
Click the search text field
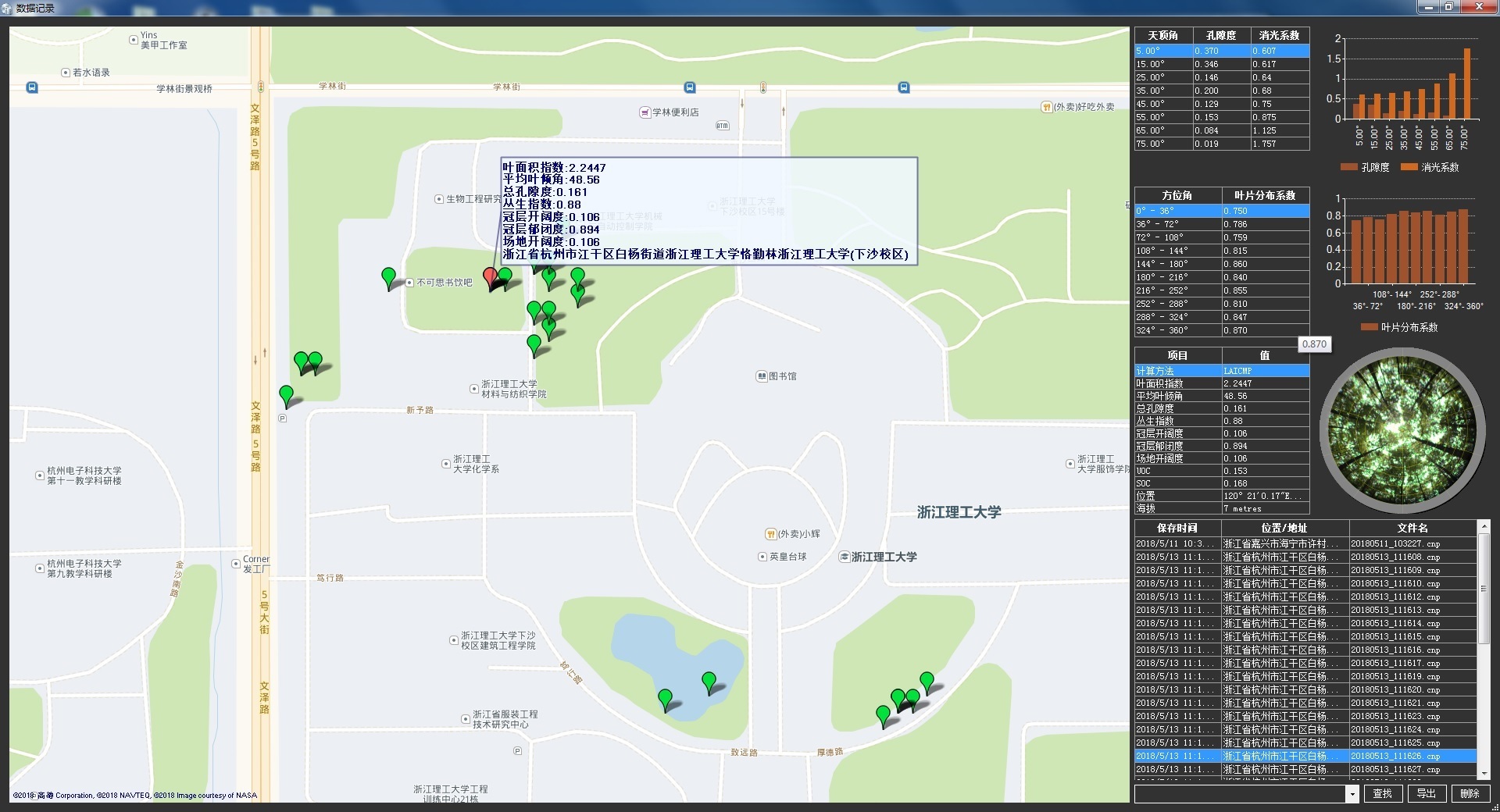[1240, 794]
